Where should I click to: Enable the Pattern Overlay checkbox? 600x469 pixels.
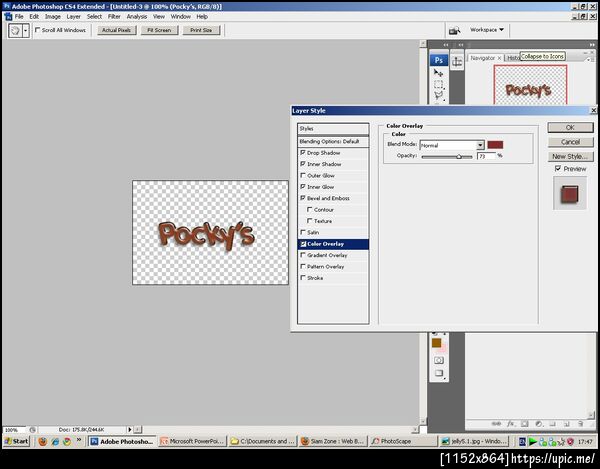pyautogui.click(x=303, y=266)
